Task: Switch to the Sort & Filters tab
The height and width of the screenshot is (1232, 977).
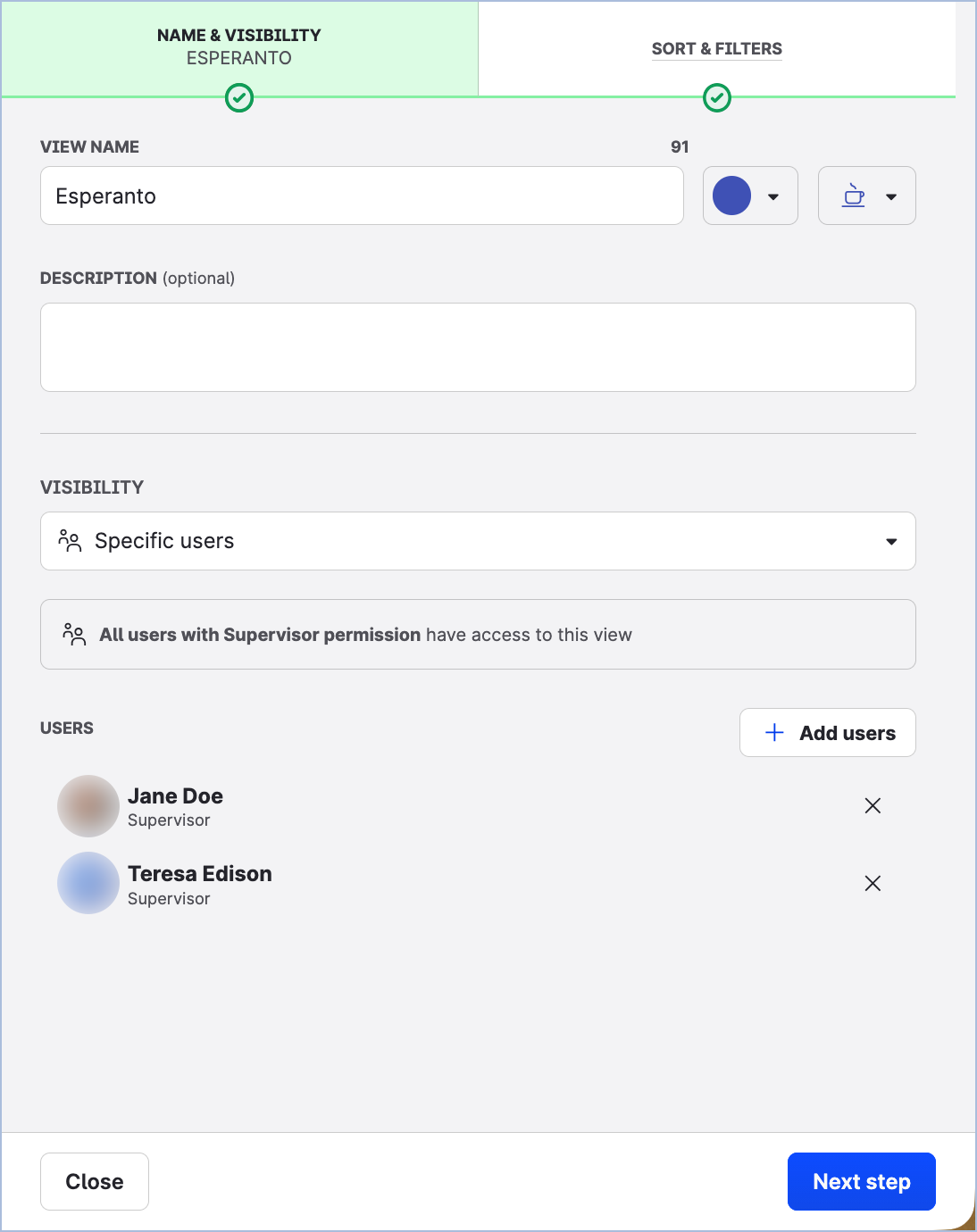Action: tap(716, 49)
